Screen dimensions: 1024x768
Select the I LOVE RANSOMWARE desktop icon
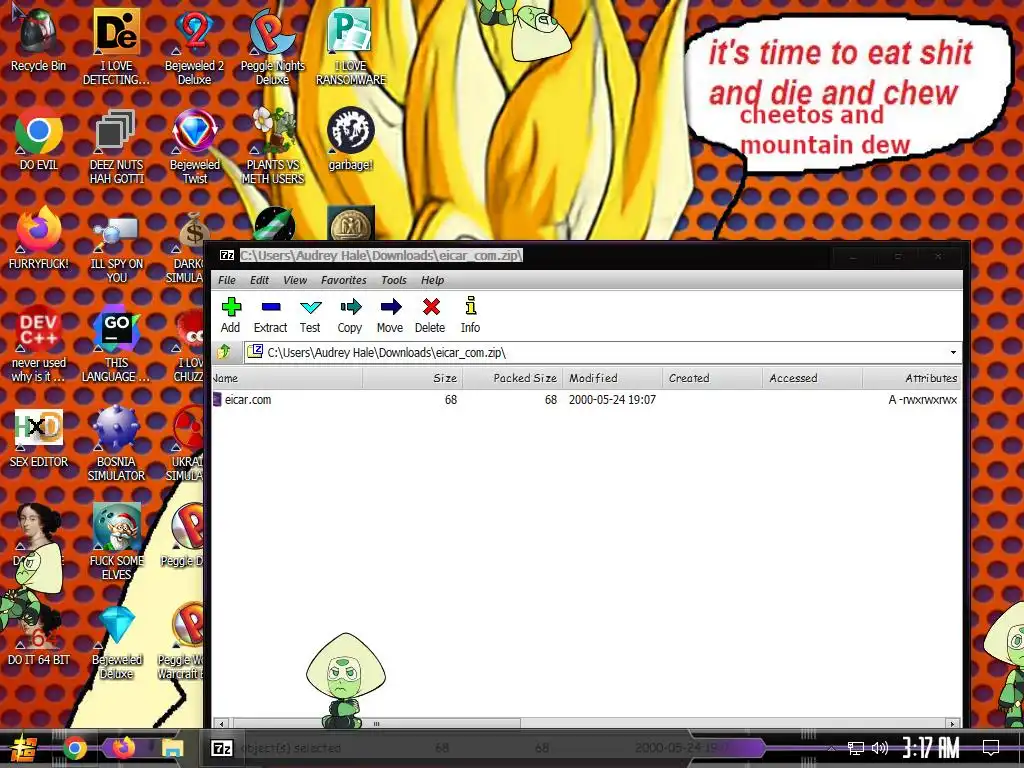click(351, 46)
